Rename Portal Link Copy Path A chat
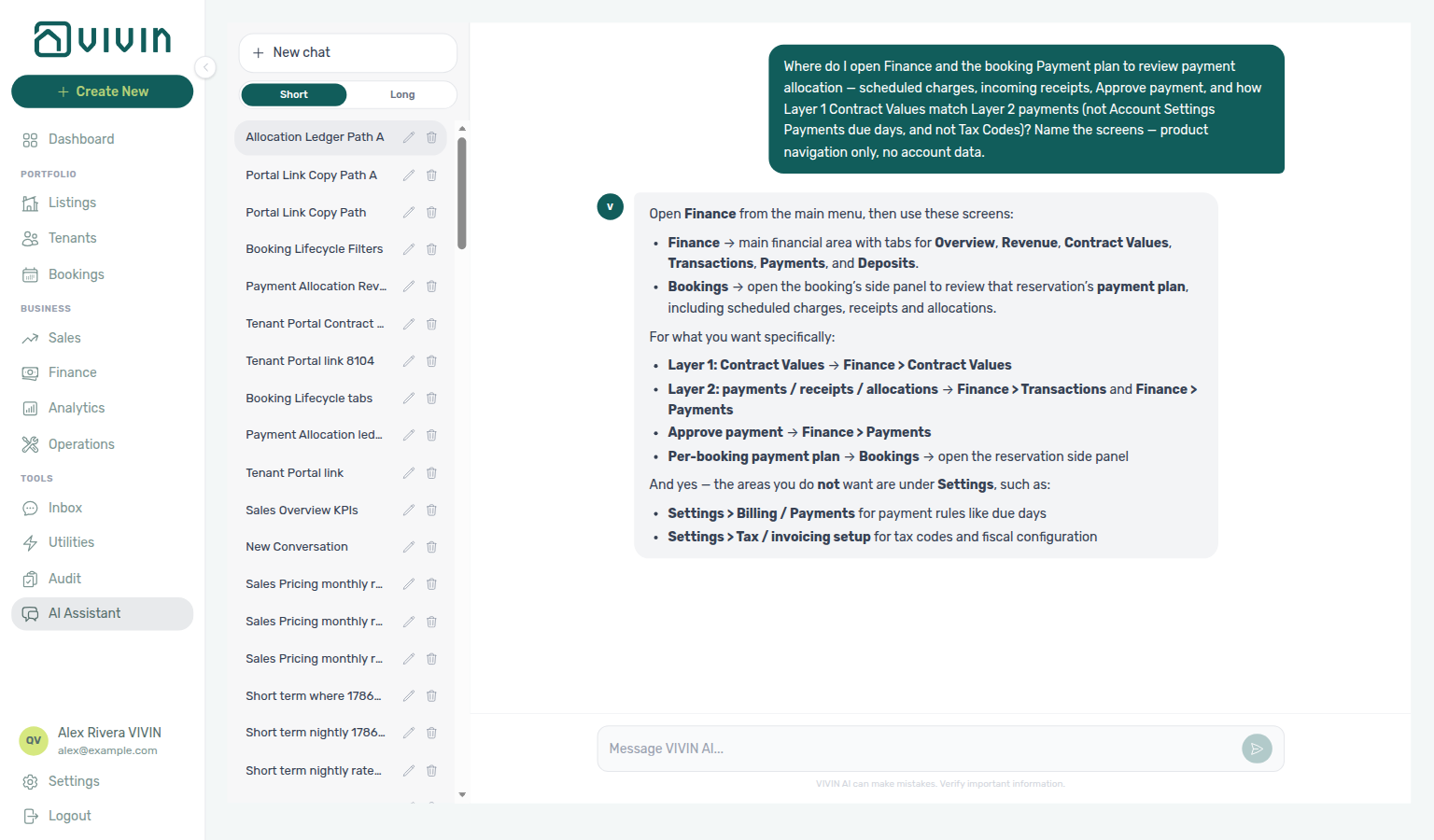Viewport: 1434px width, 840px height. coord(408,175)
